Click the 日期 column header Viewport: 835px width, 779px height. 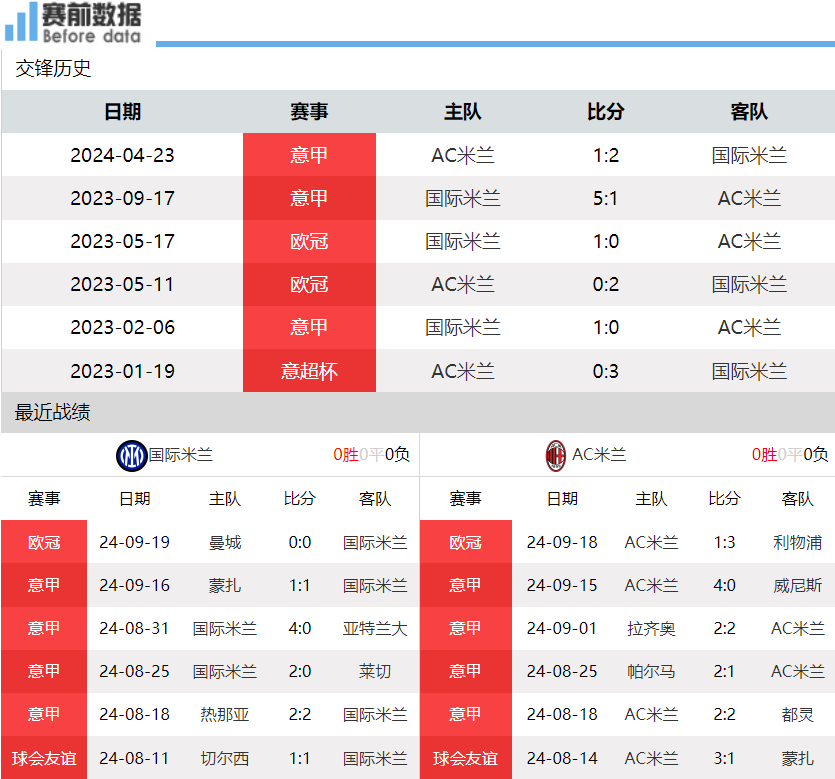point(122,112)
